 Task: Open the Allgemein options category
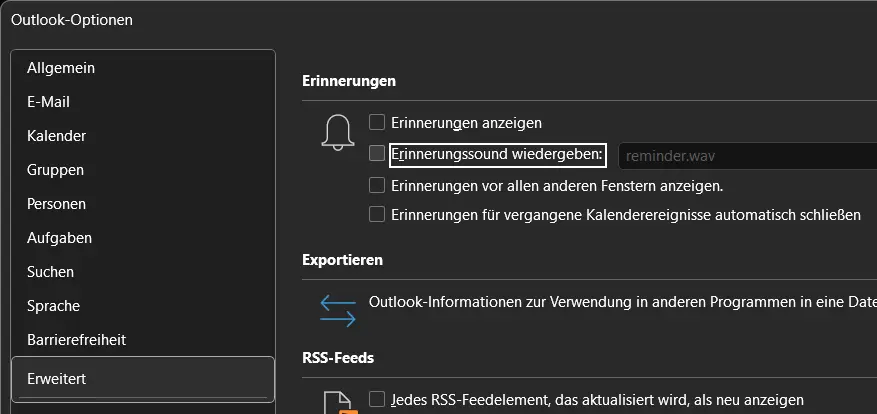click(x=61, y=68)
